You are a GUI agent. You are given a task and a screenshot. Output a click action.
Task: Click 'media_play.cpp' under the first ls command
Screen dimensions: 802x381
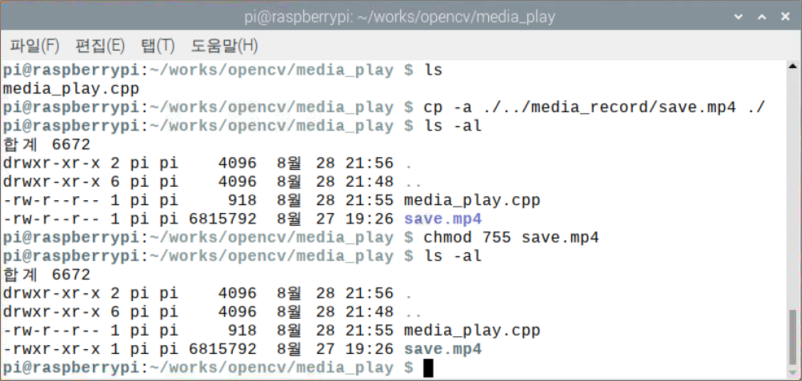[71, 89]
